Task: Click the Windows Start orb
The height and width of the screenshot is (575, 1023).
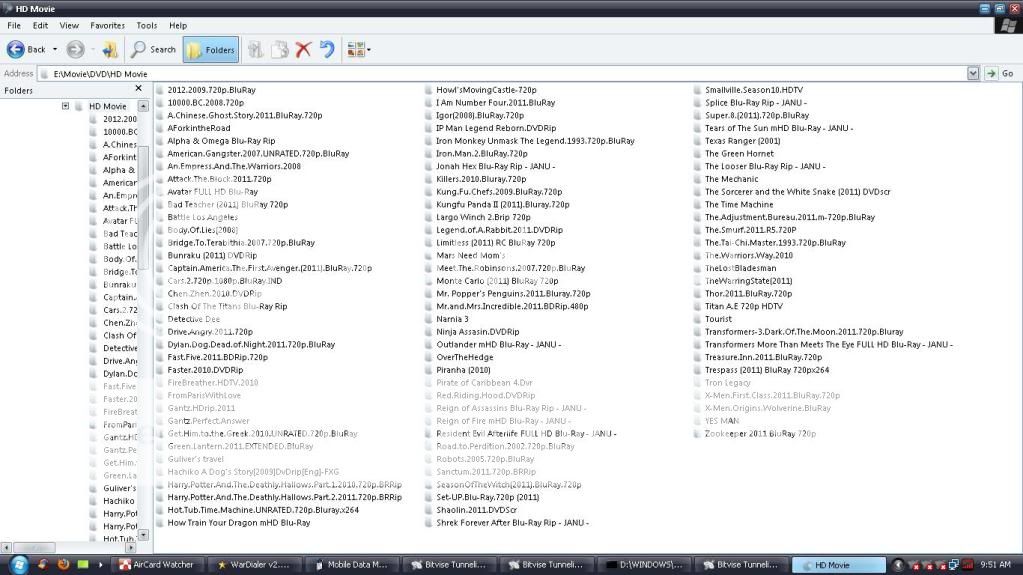Action: pos(18,565)
